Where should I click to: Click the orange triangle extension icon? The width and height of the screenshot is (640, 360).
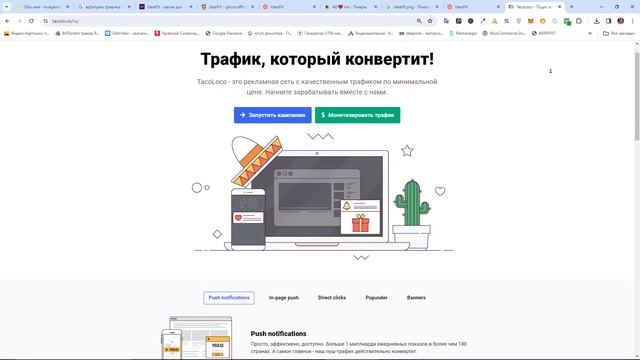(x=494, y=21)
